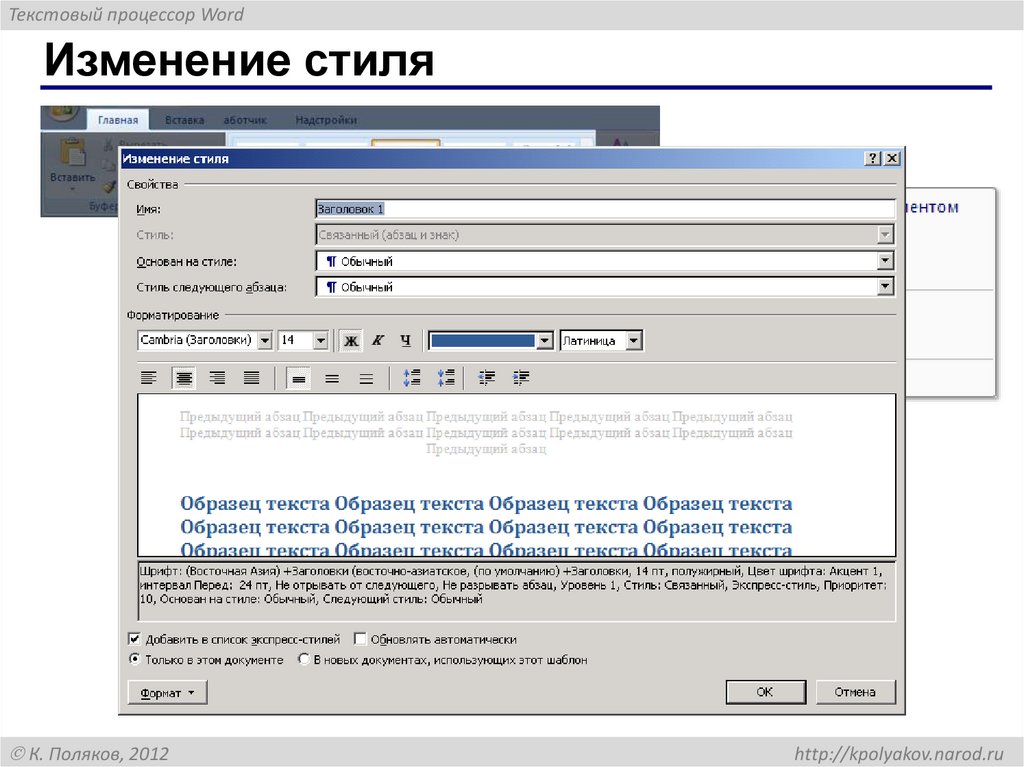The height and width of the screenshot is (767, 1024).
Task: Open the Надстройки ribbon tab
Action: pos(329,118)
